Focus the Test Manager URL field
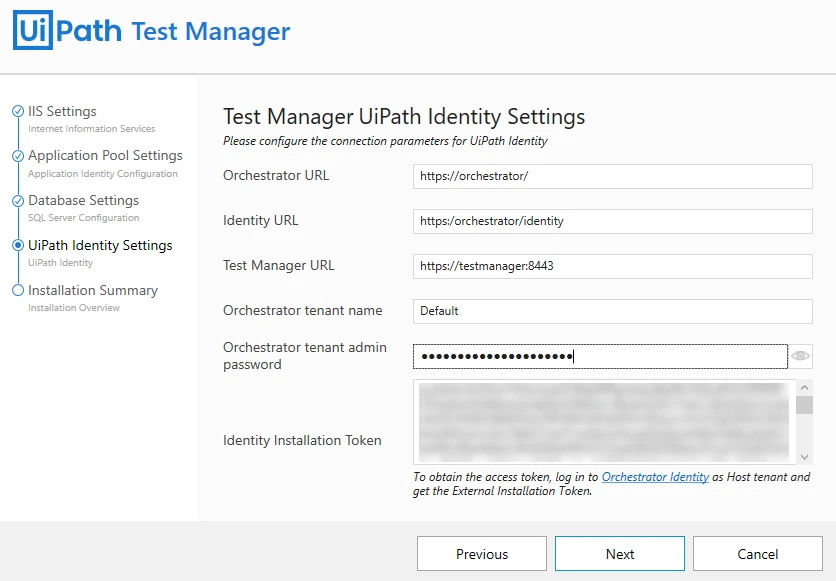Screen dimensions: 836x581 pos(613,266)
